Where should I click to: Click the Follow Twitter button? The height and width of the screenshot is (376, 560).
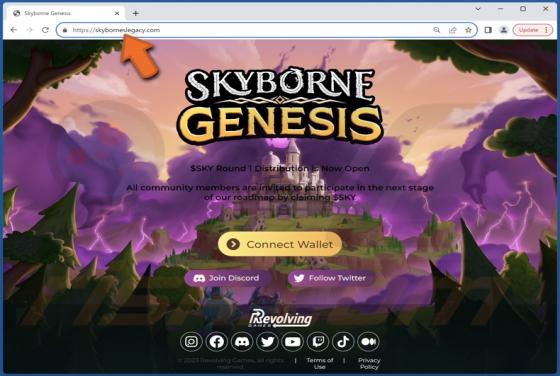pyautogui.click(x=331, y=278)
